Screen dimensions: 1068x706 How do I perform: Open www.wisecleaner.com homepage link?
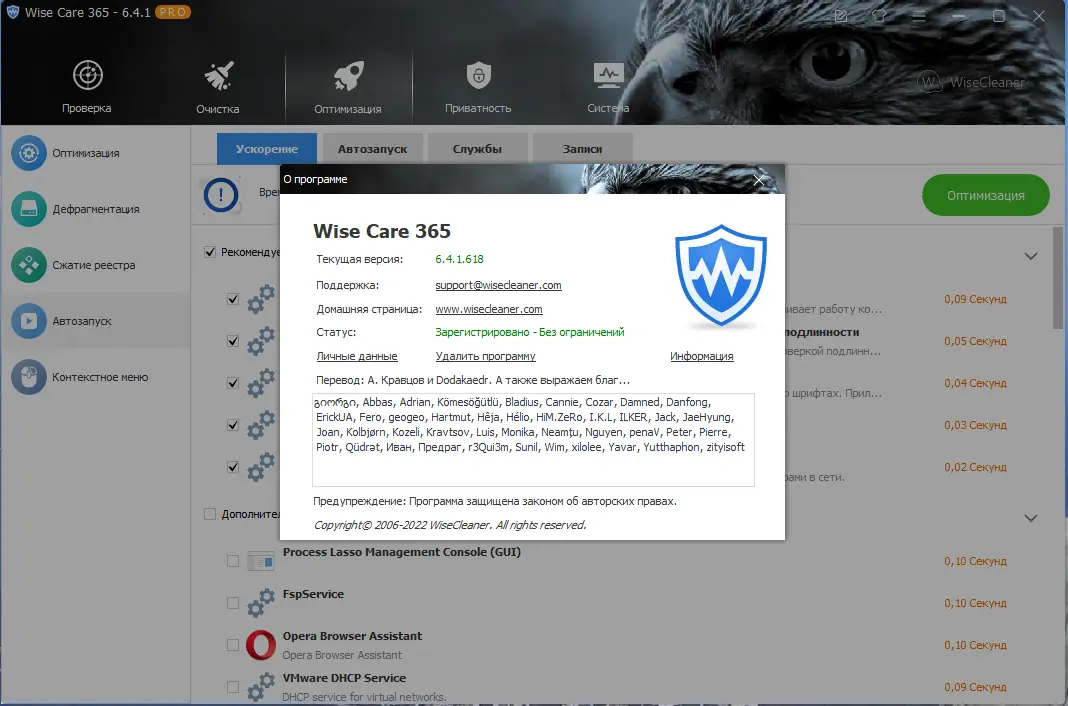tap(489, 309)
